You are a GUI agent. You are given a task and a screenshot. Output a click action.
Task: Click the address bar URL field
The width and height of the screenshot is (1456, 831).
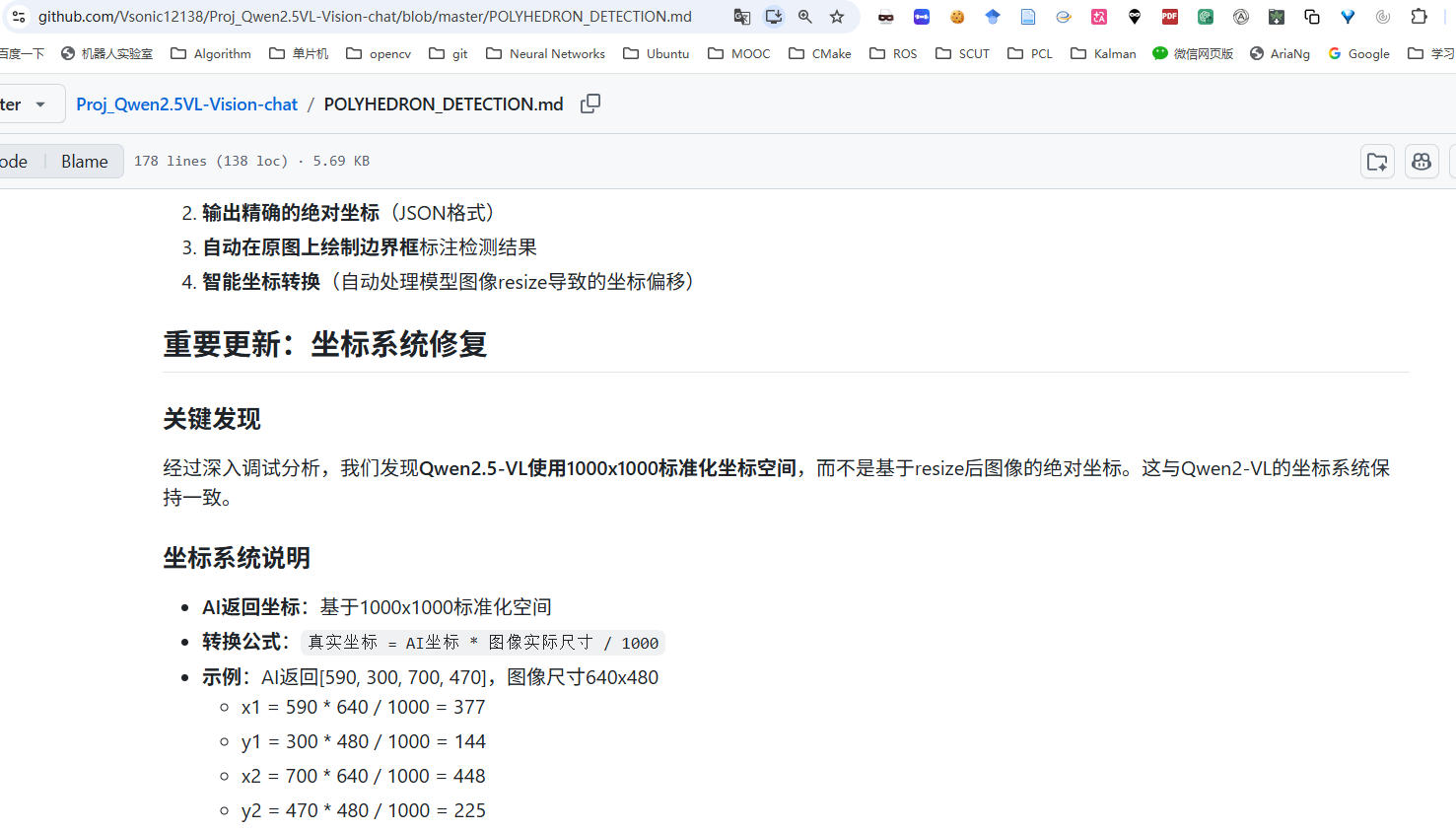(x=365, y=17)
